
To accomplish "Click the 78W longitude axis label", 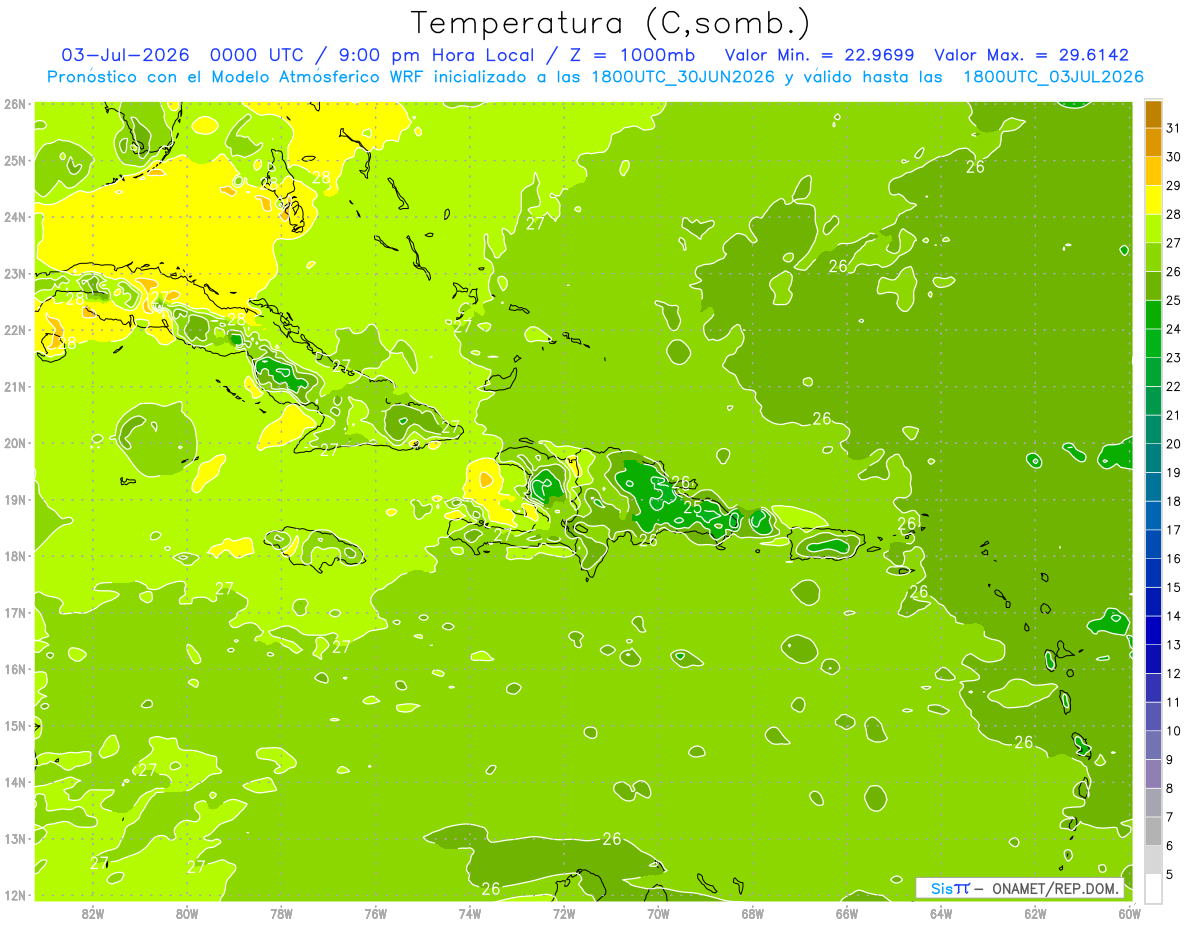I will pyautogui.click(x=281, y=913).
